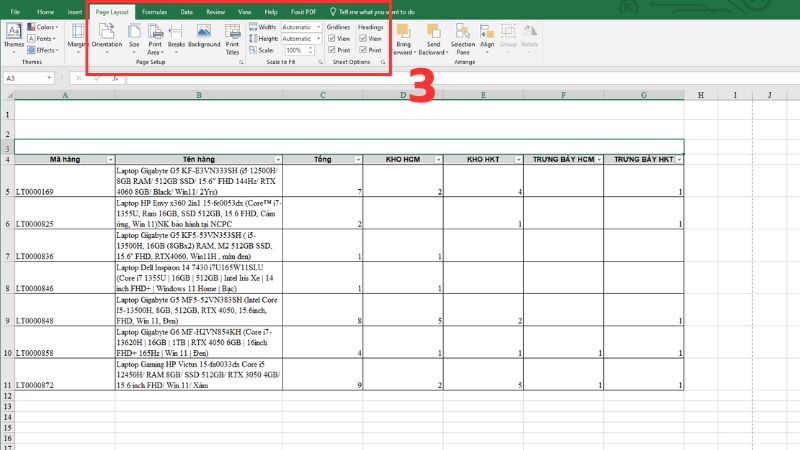Select cell containing LT0000825

[x=65, y=213]
